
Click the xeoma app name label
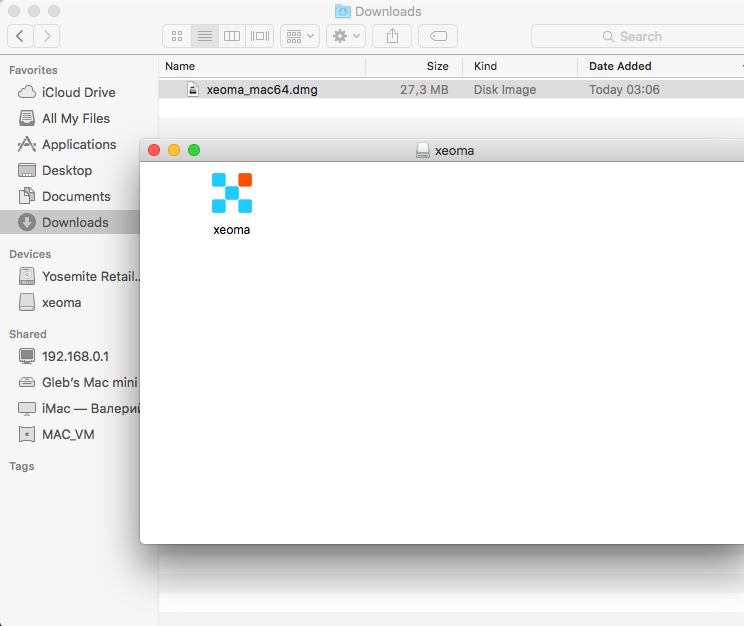tap(232, 230)
